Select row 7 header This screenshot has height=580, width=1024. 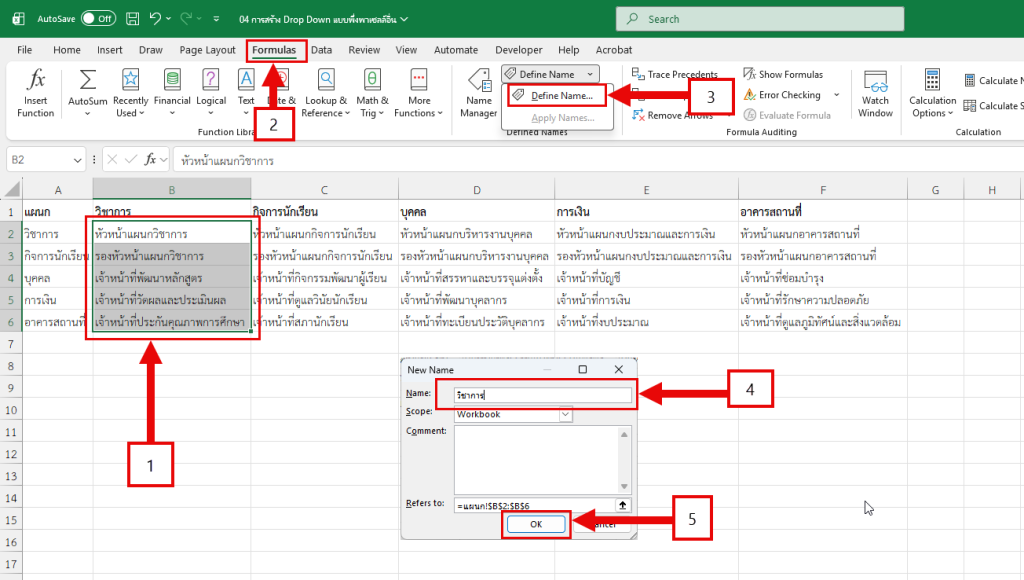(x=11, y=344)
